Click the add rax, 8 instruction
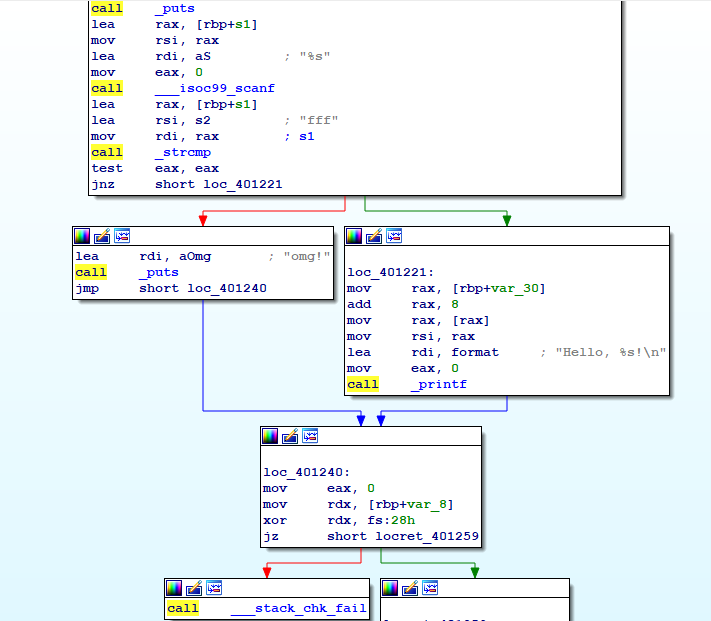The height and width of the screenshot is (621, 711). (403, 305)
